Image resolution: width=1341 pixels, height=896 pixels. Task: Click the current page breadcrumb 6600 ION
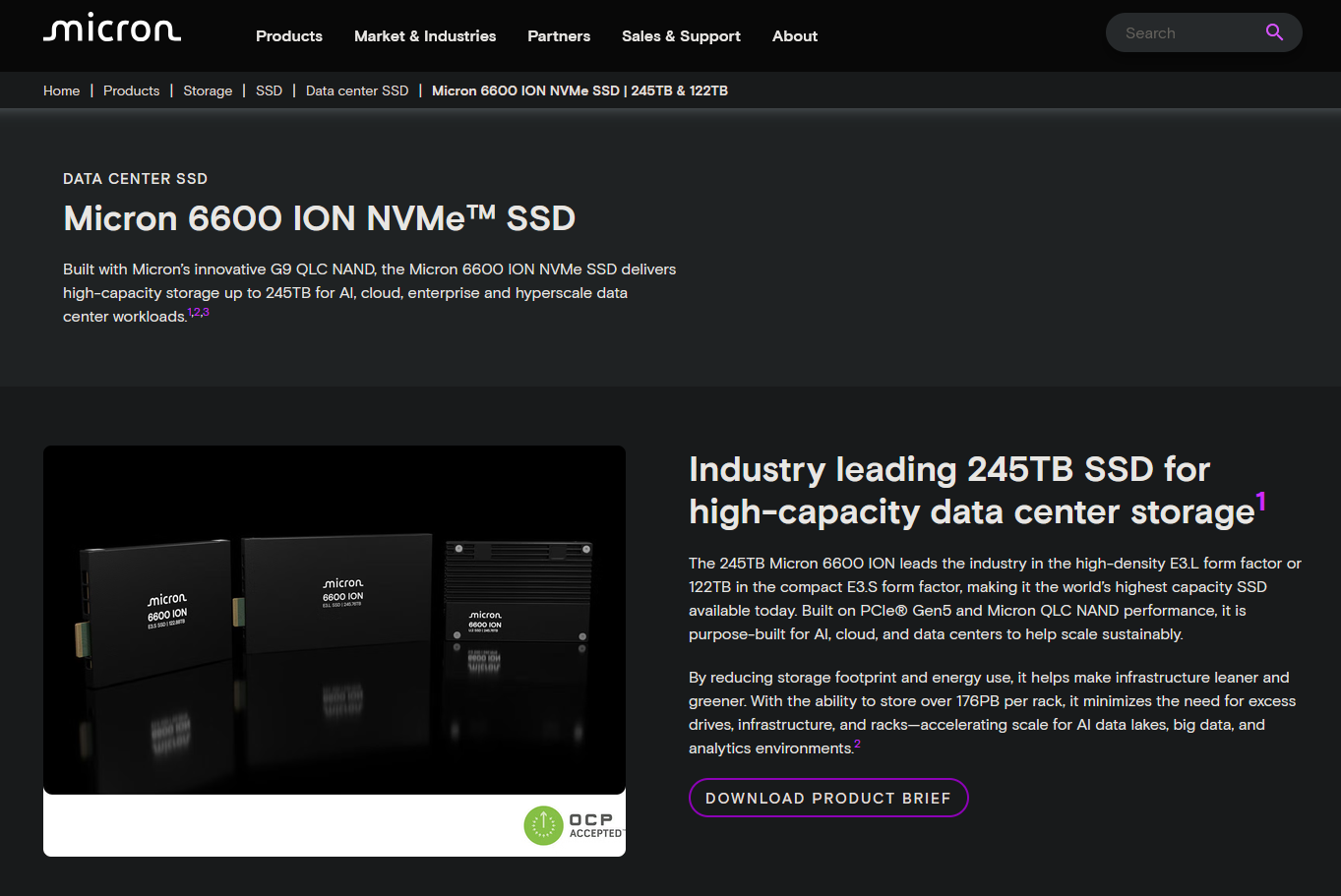579,90
